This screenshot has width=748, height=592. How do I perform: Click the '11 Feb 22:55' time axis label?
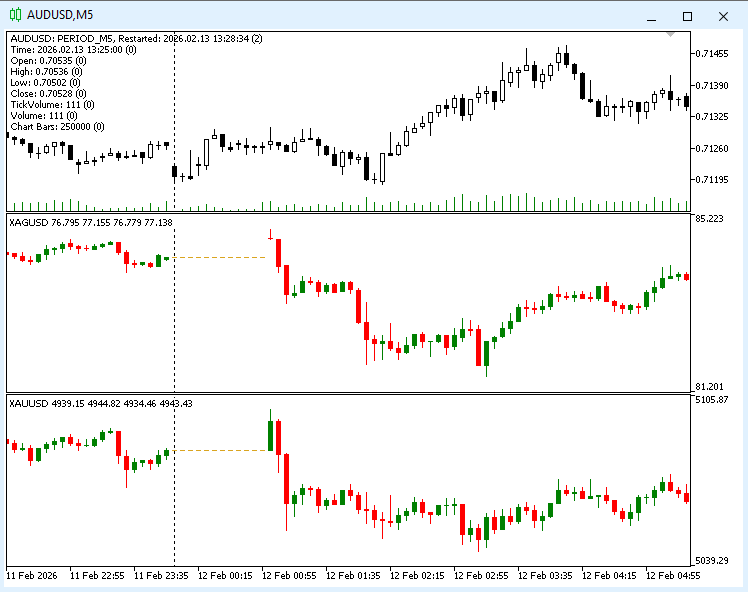point(97,576)
